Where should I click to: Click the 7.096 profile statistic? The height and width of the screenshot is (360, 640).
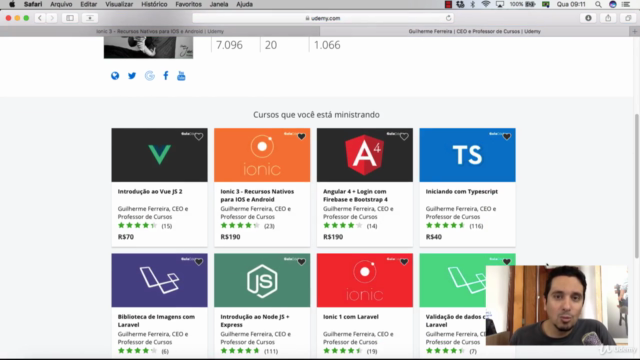[229, 45]
